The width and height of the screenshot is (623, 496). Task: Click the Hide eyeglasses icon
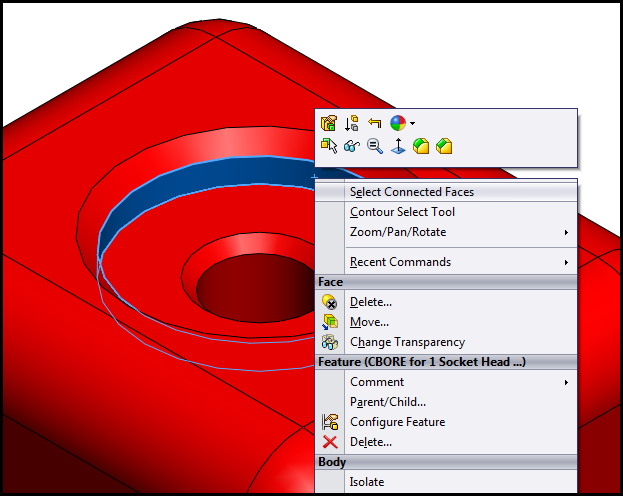352,146
